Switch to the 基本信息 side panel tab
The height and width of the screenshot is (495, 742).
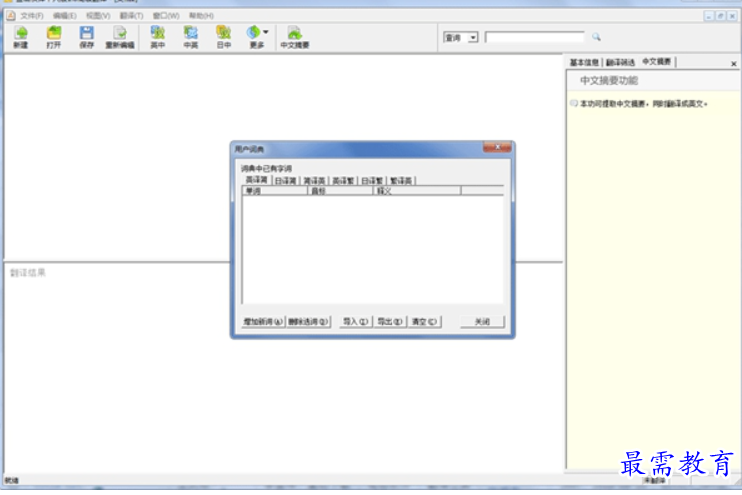(583, 62)
